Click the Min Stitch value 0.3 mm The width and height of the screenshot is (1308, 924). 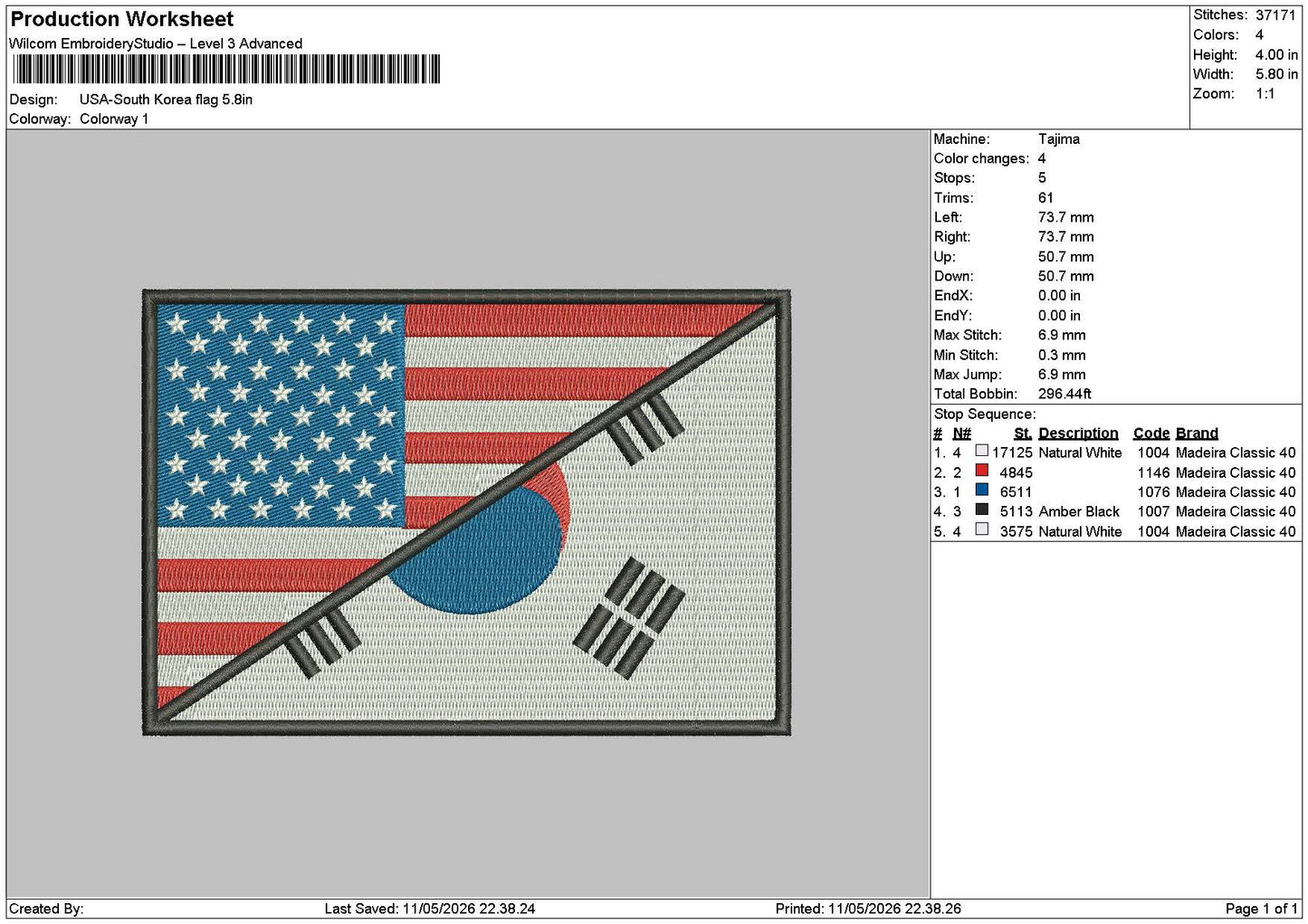click(1062, 355)
